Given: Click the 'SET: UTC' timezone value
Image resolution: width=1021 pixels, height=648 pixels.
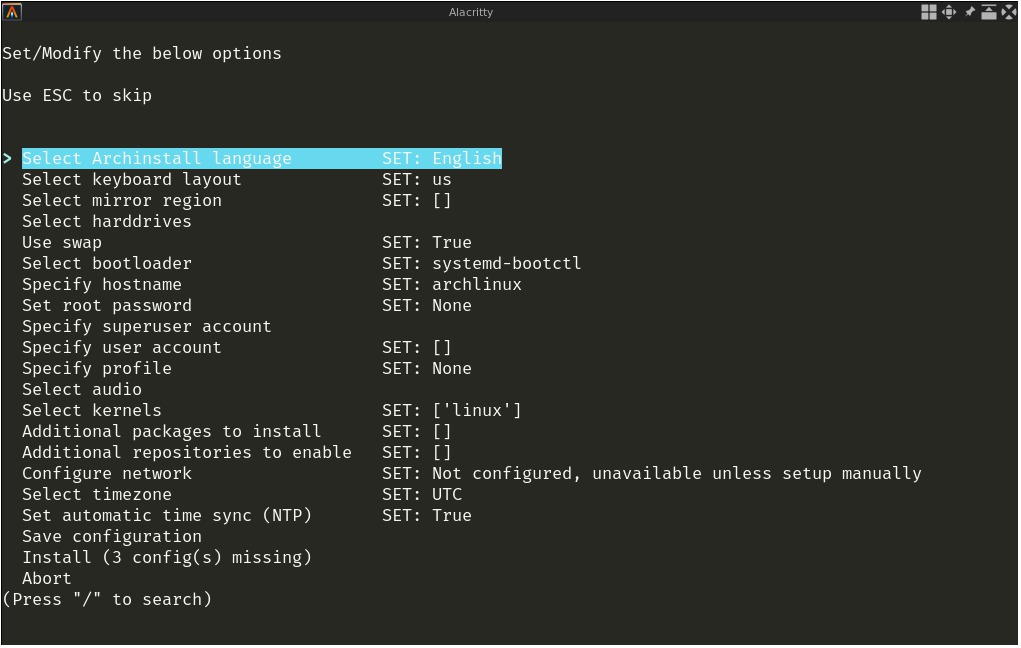Looking at the screenshot, I should click(x=422, y=494).
